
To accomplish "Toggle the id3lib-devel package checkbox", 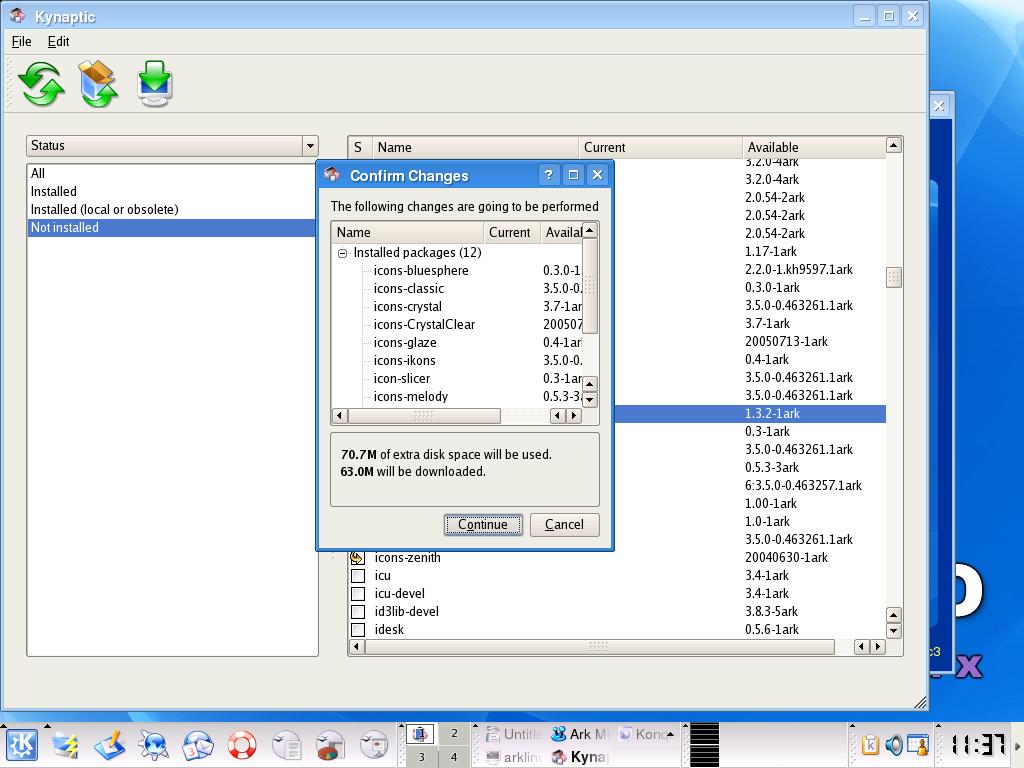I will (358, 612).
